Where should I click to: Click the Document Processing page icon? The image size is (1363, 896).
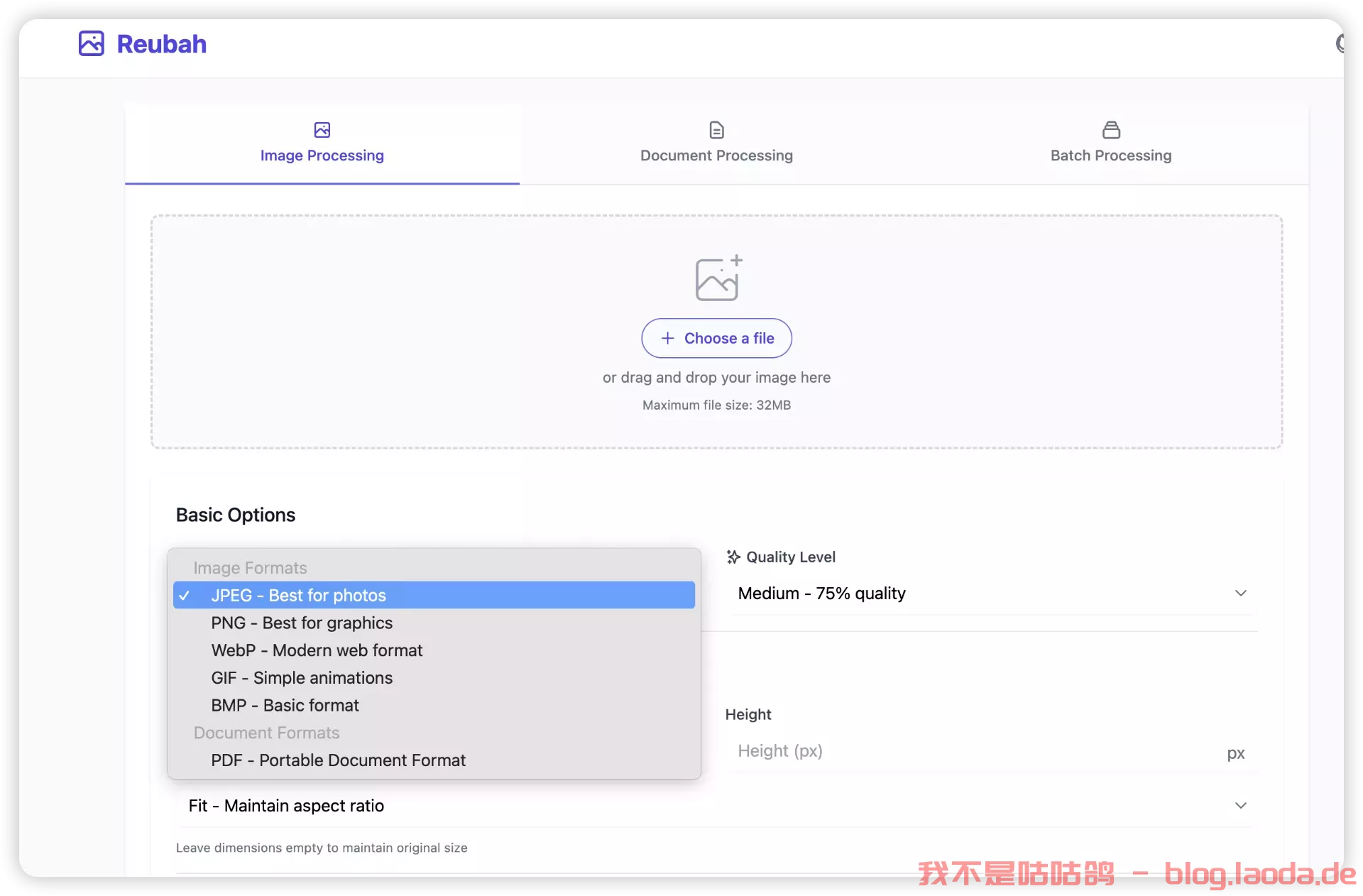click(x=716, y=130)
